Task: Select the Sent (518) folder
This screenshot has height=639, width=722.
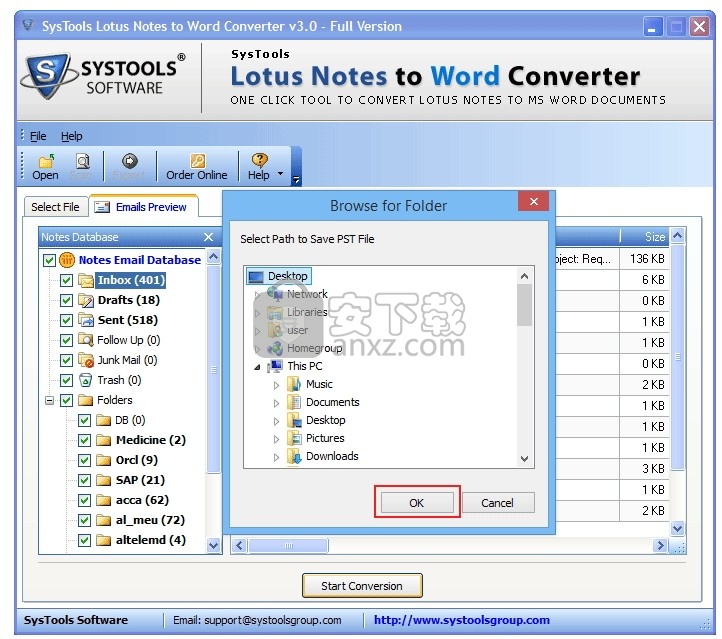Action: click(128, 320)
